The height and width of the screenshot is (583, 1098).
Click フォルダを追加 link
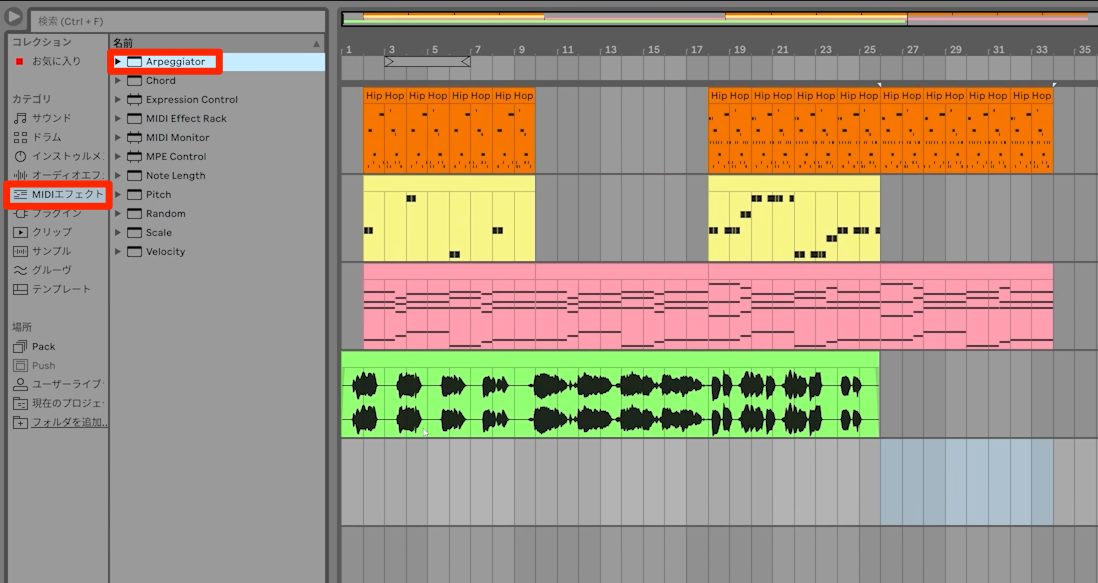pos(69,422)
